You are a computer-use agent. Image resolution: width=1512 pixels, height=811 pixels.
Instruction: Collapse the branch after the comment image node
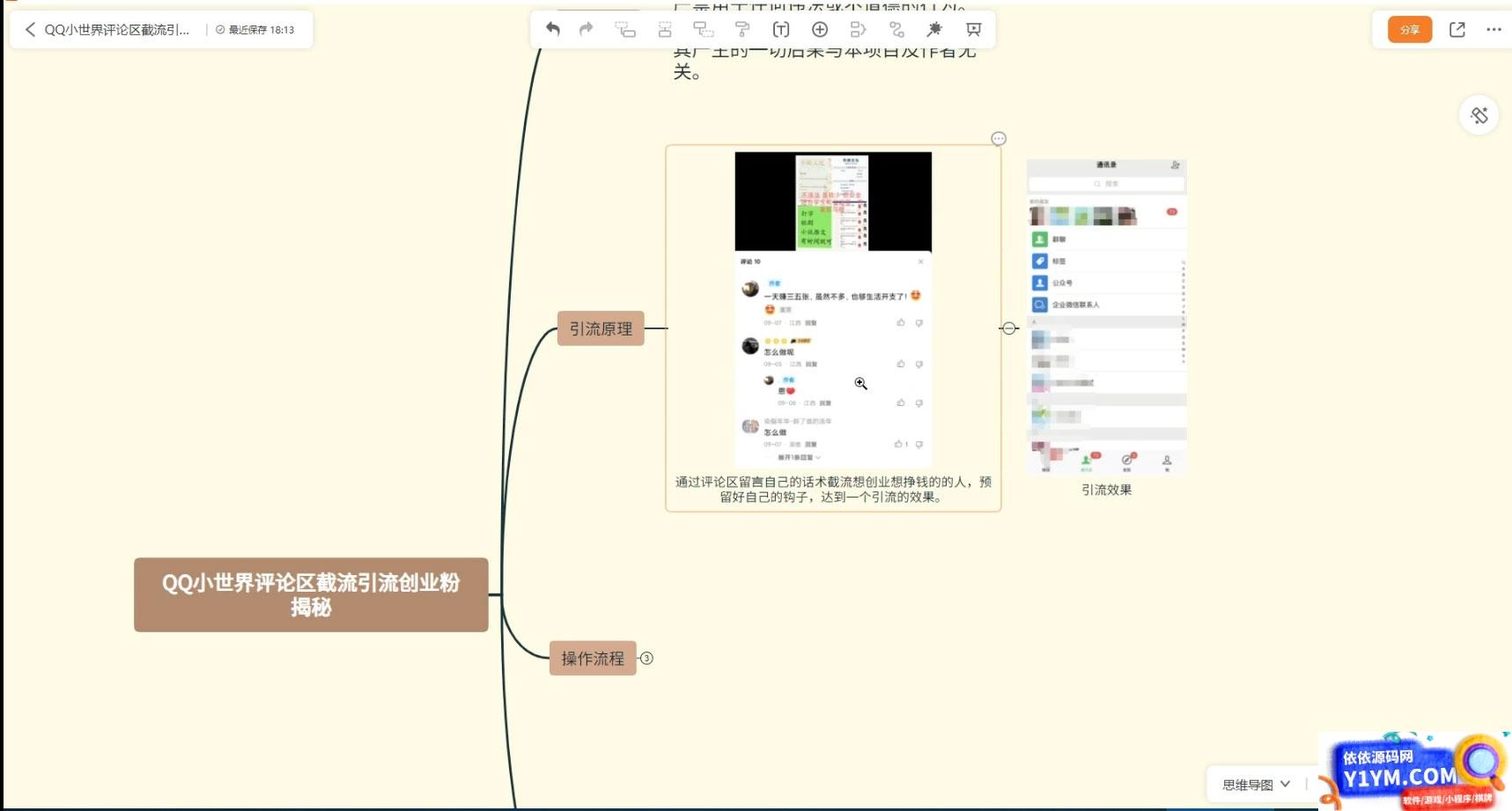coord(1009,328)
